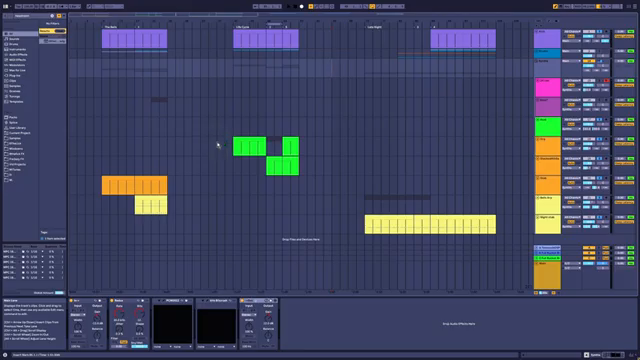Screen dimensions: 640x360
Task: Open 'Synths' output dropdown on pink track
Action: point(572,90)
